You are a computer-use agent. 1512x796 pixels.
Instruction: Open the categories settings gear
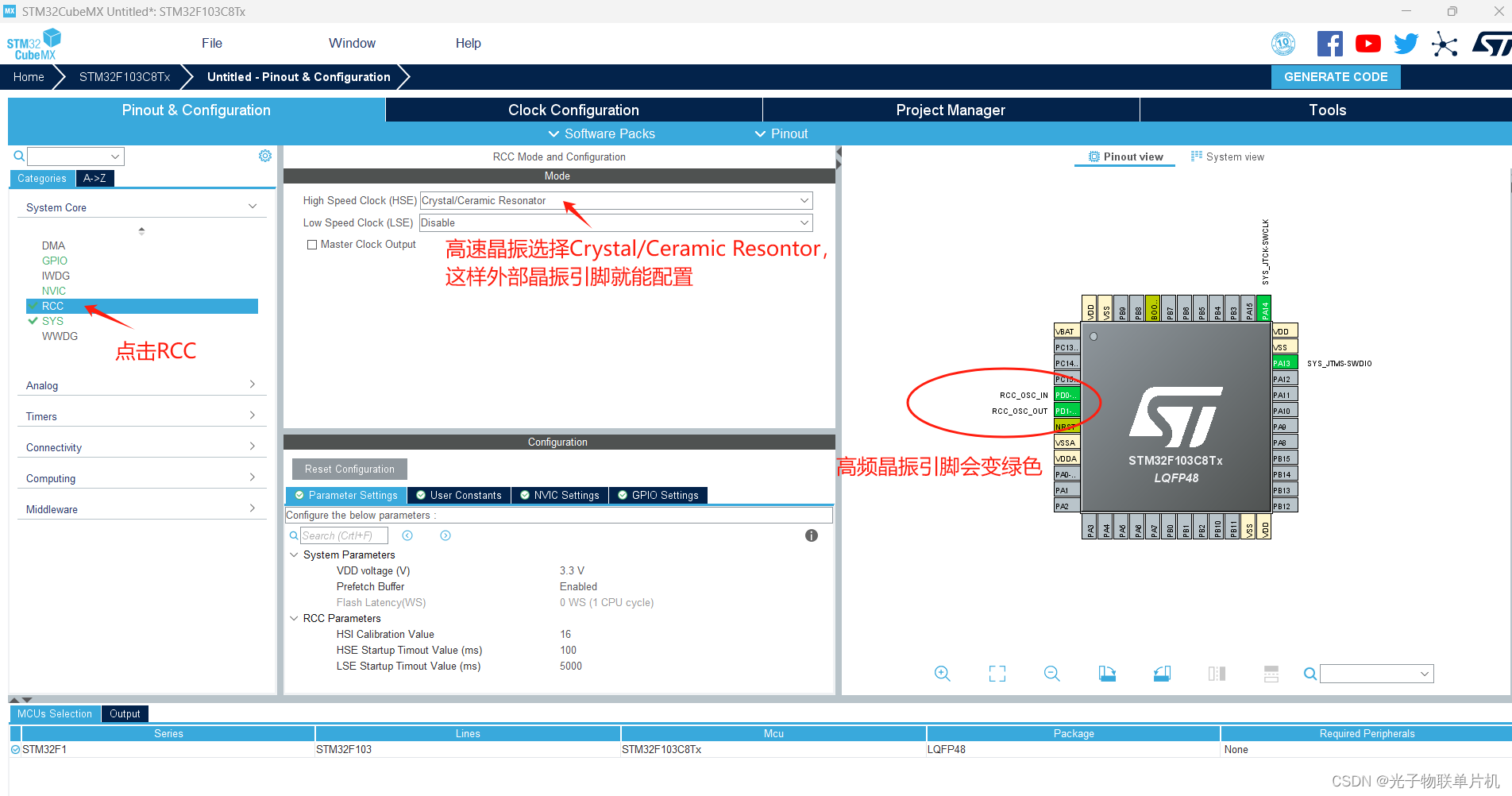coord(265,156)
